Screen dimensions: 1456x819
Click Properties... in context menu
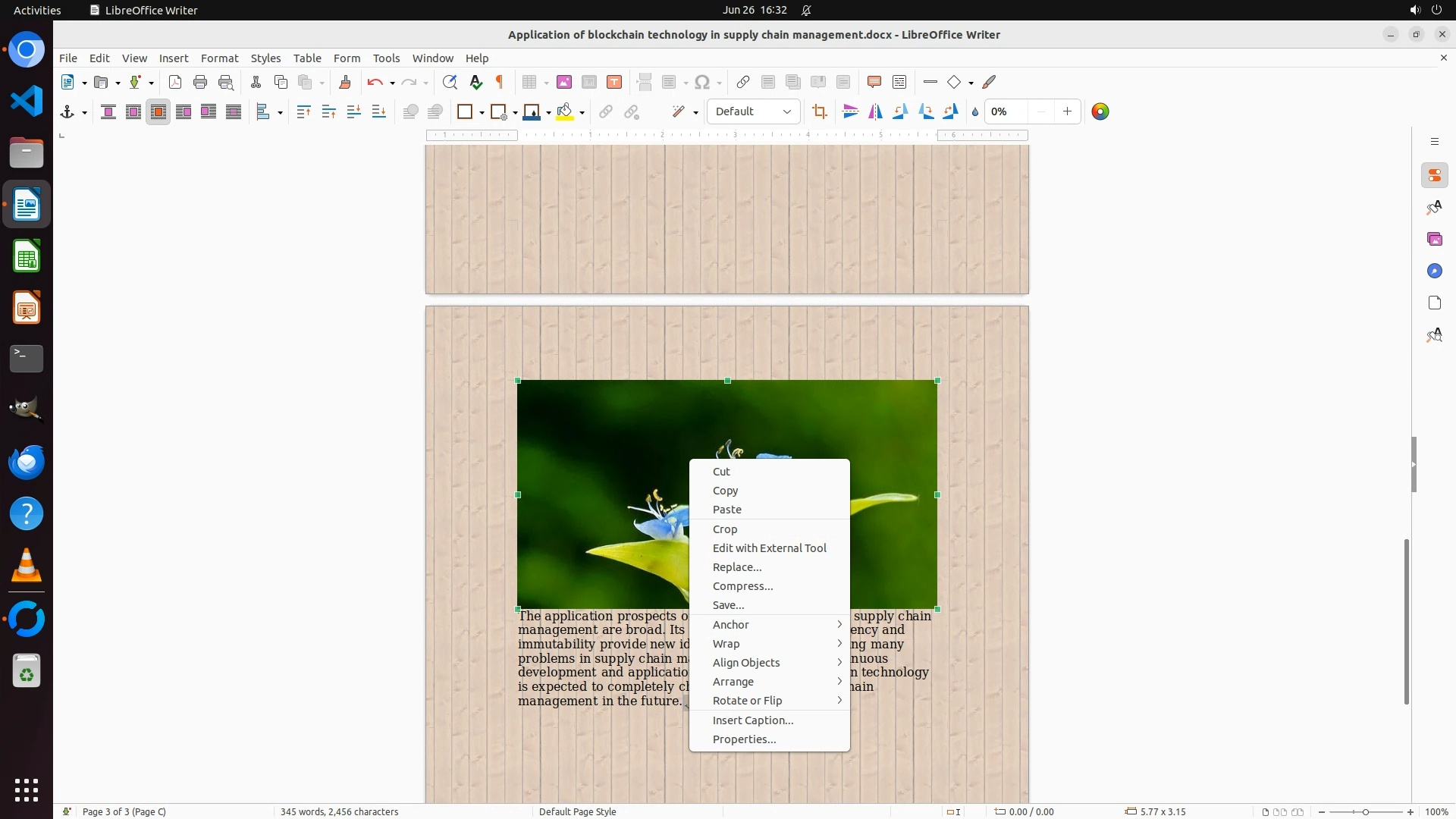[744, 739]
